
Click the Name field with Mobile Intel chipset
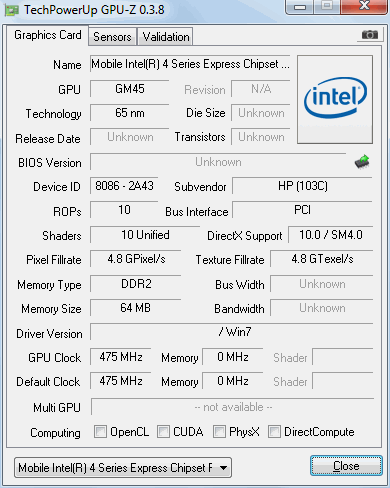190,64
